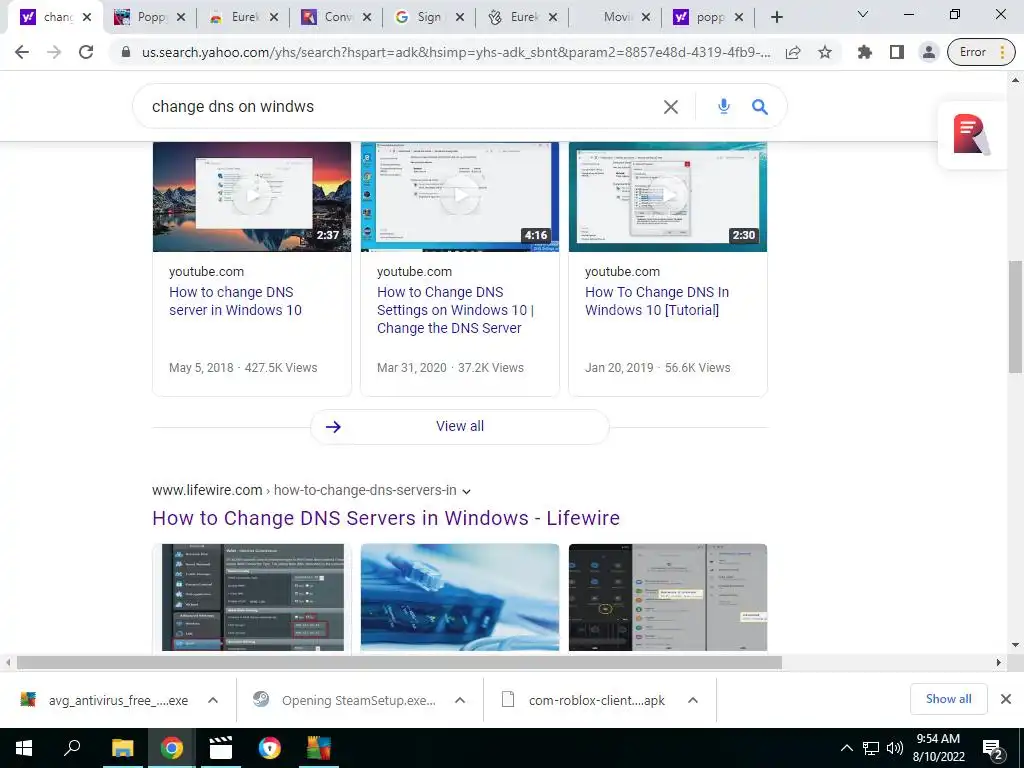Open the taskbar clock and date

[x=938, y=748]
